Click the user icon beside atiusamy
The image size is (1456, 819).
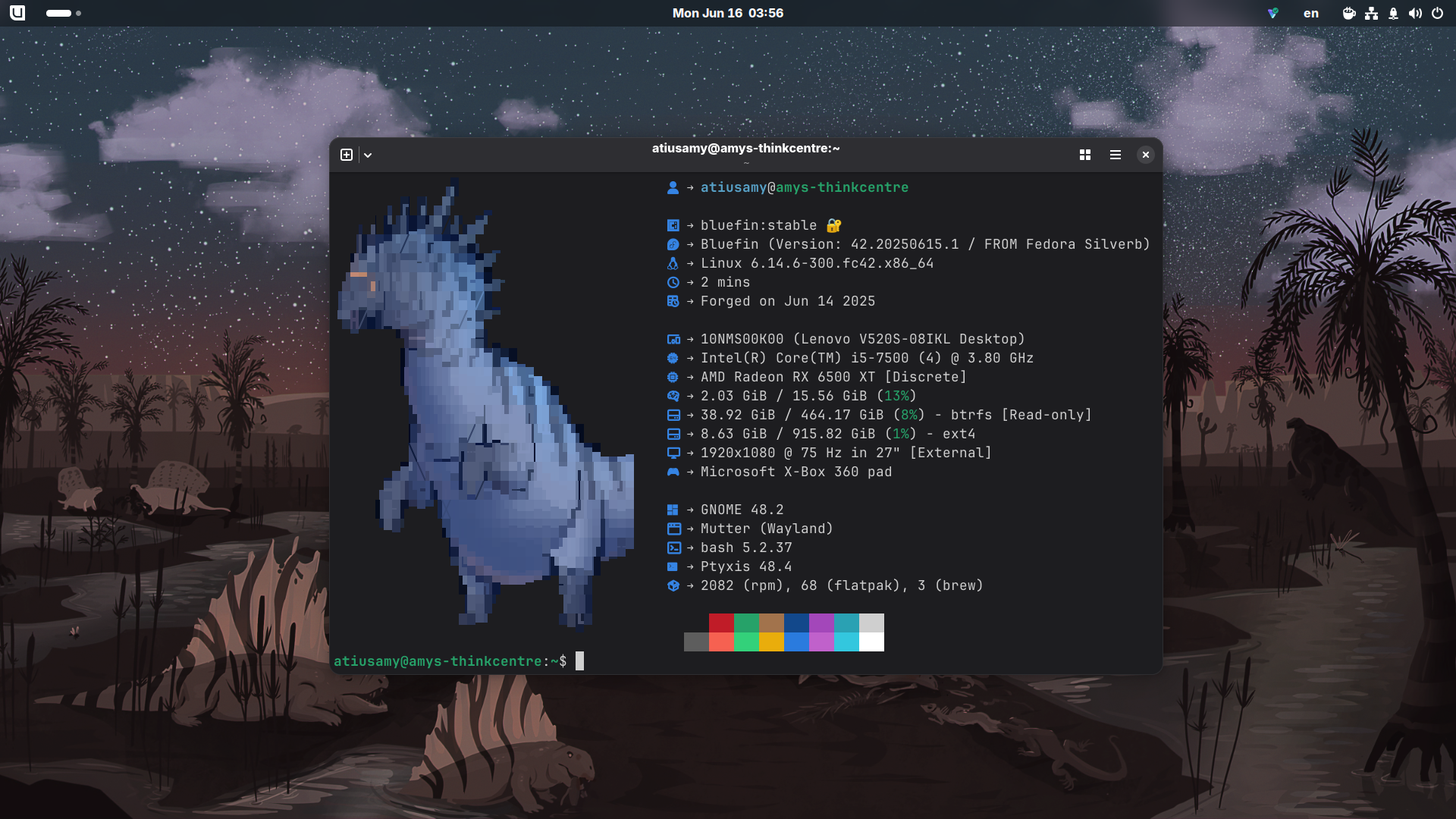coord(673,187)
